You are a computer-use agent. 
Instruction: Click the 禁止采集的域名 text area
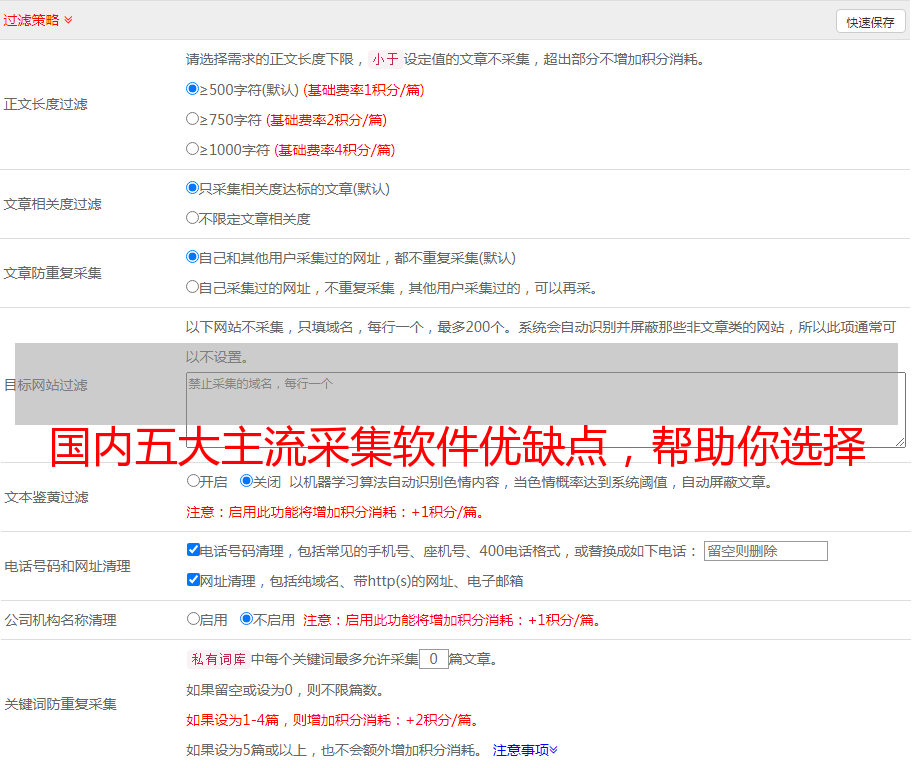pyautogui.click(x=545, y=409)
